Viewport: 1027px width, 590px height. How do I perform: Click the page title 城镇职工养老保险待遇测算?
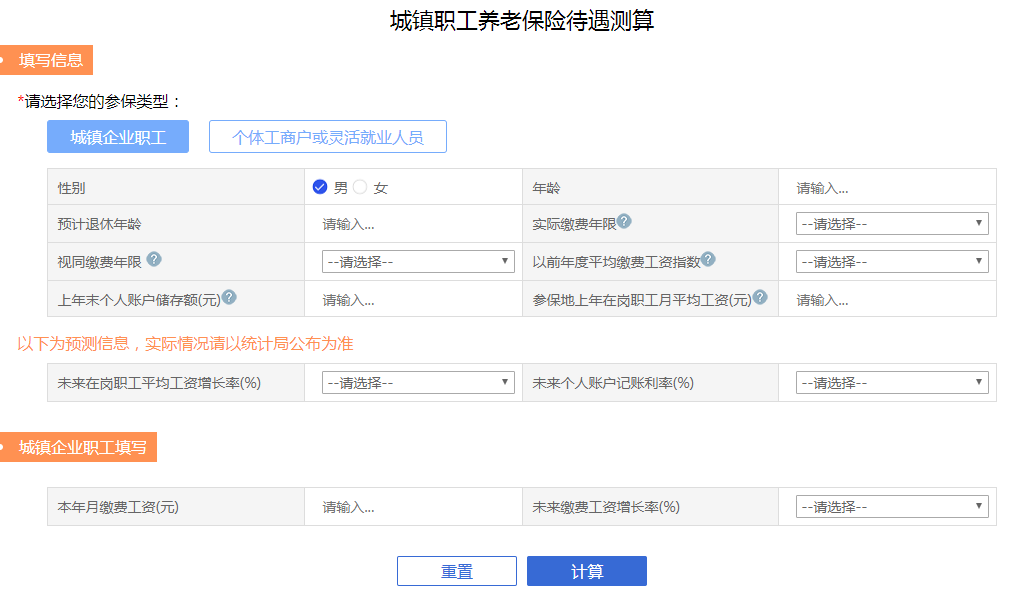522,21
